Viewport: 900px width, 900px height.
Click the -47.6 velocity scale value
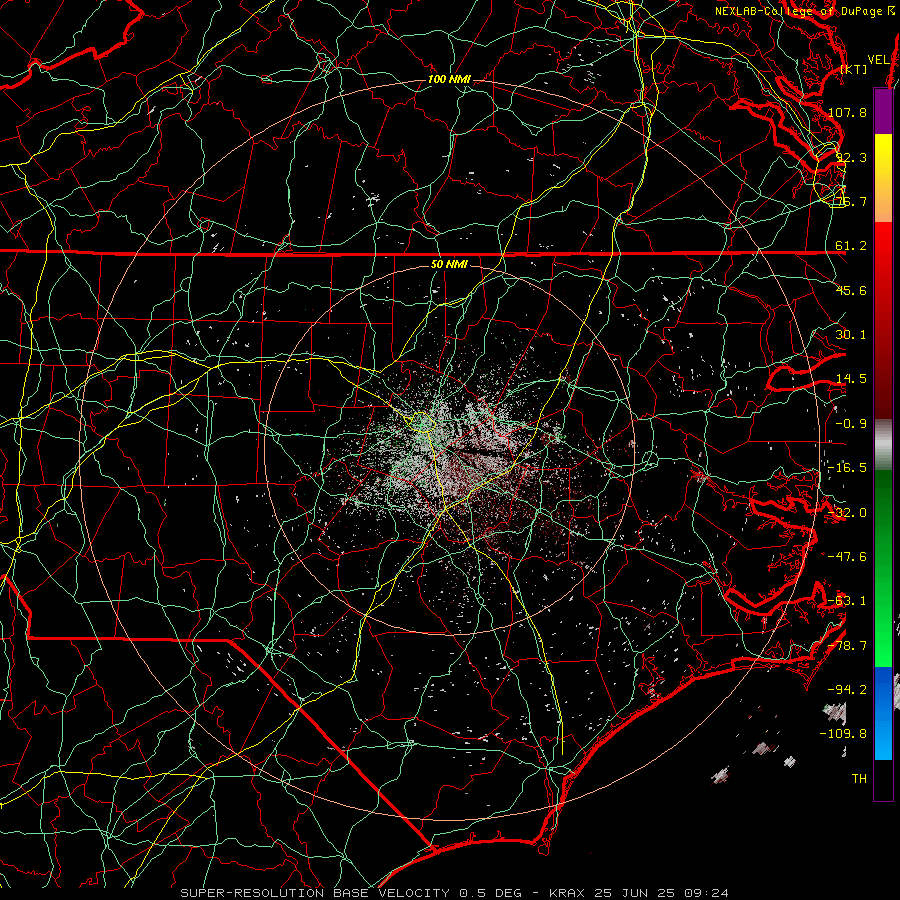click(x=847, y=557)
